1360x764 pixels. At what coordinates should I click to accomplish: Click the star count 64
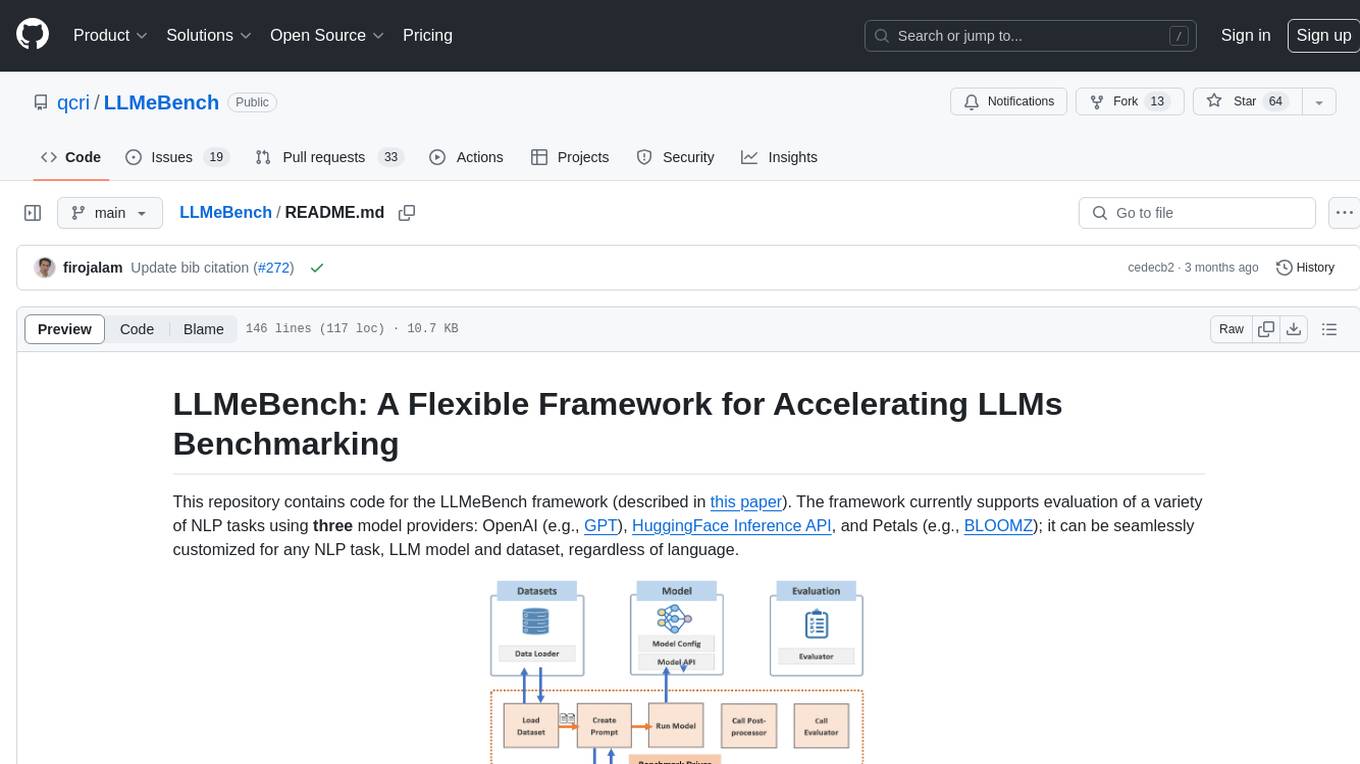[1275, 102]
